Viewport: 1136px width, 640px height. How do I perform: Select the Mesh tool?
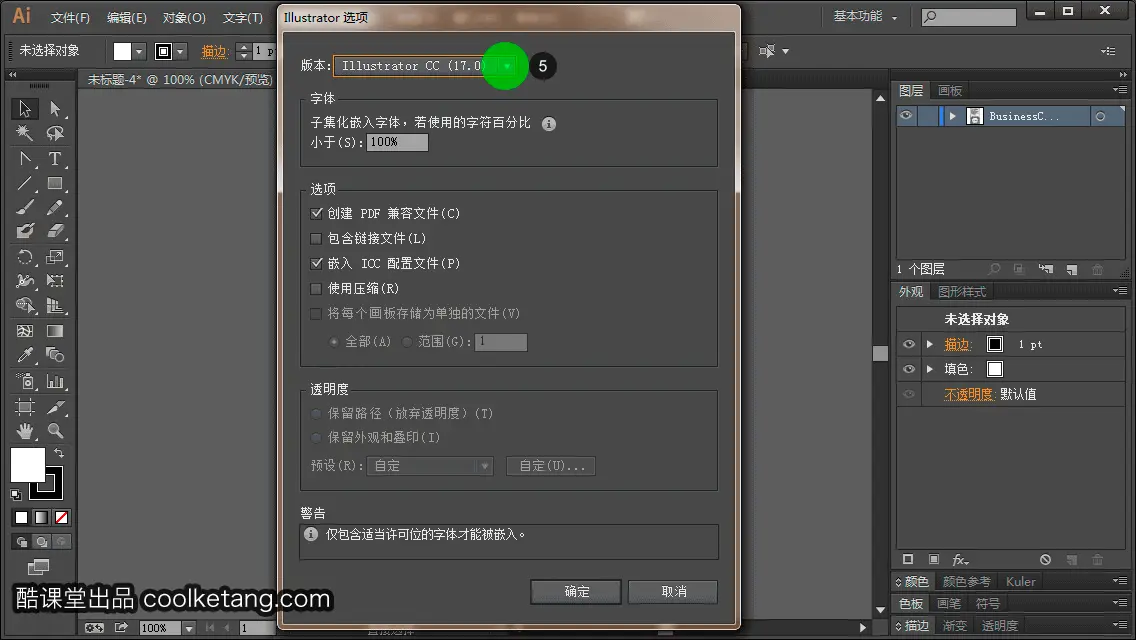(x=25, y=331)
